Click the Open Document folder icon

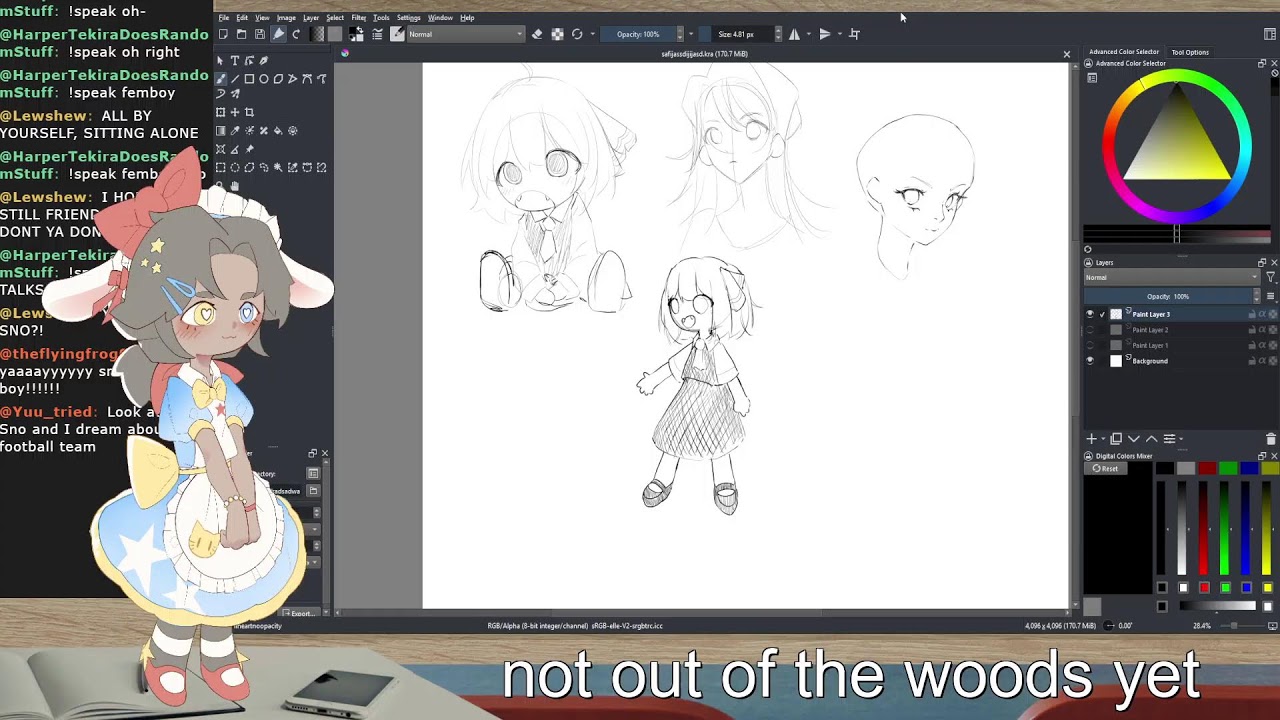(x=241, y=34)
